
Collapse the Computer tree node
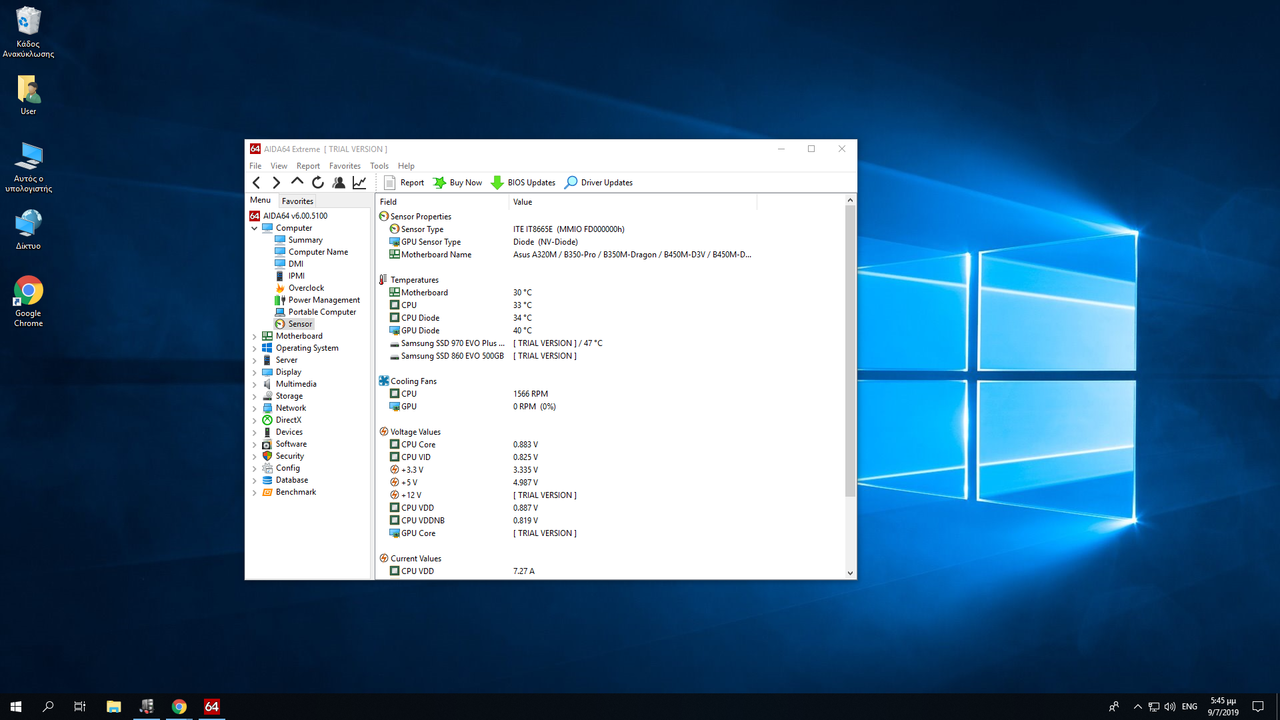click(254, 228)
